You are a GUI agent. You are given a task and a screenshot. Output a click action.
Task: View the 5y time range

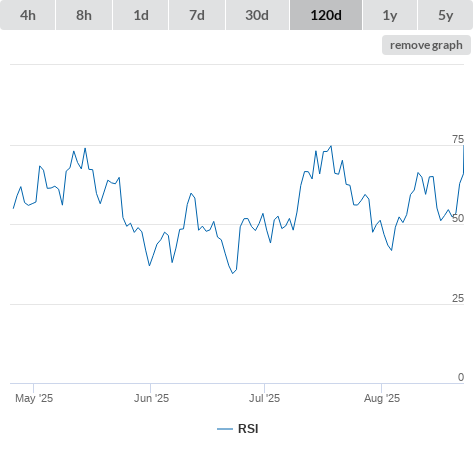[445, 15]
